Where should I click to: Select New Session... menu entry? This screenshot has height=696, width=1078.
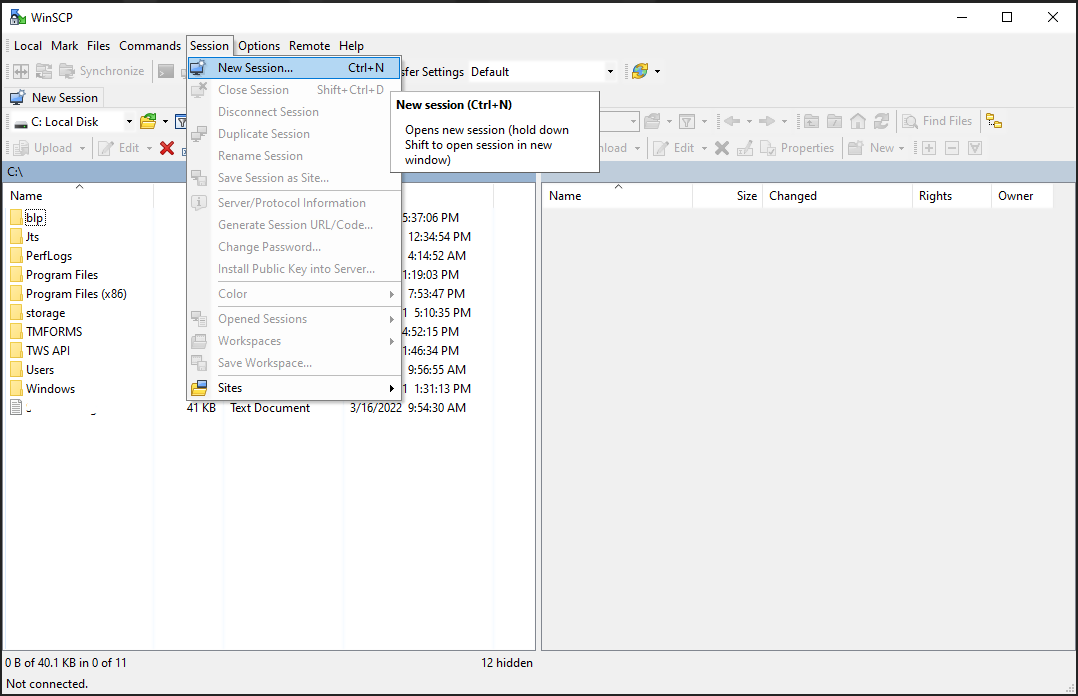tap(294, 67)
